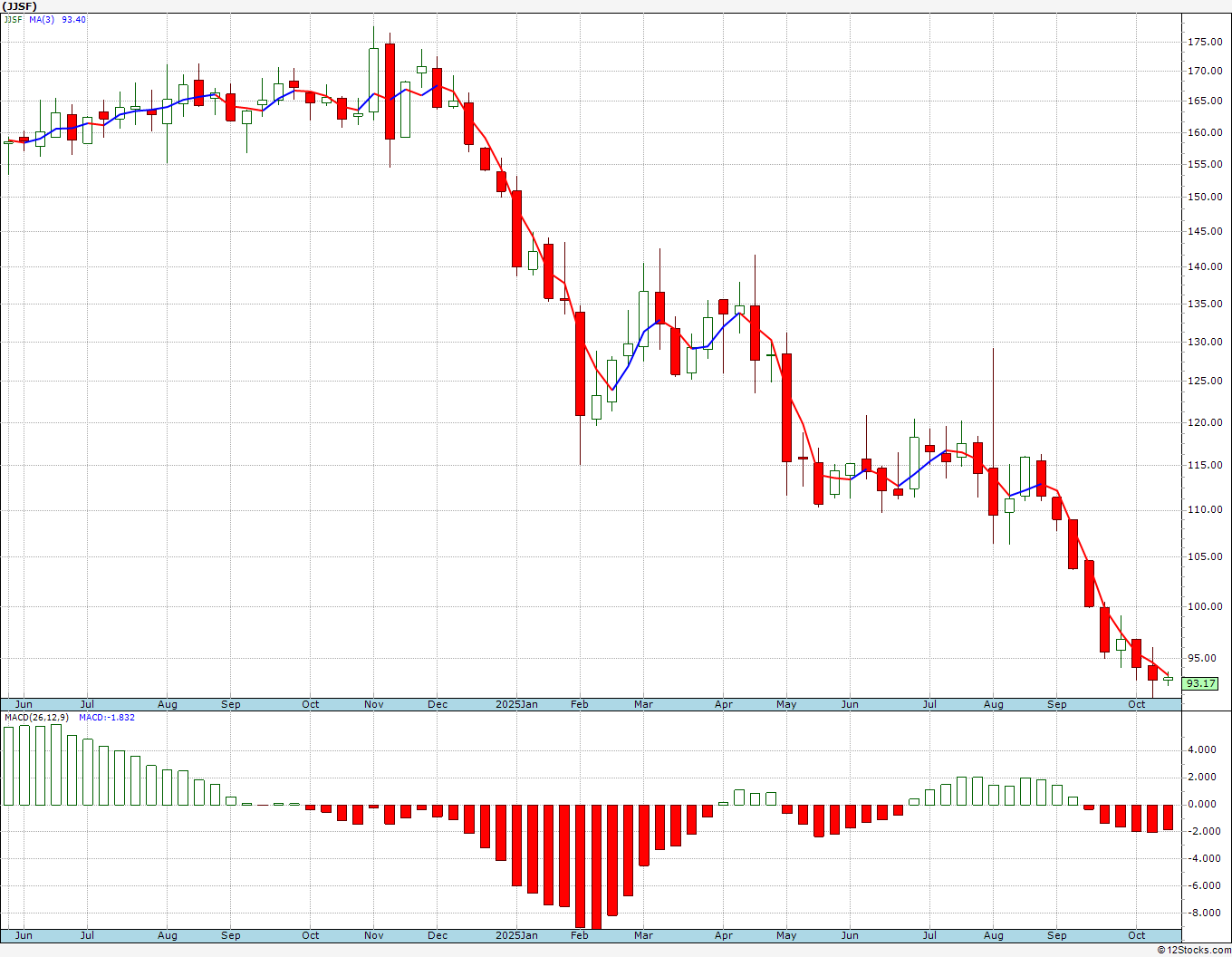Click the 175.00 price axis label

click(x=1206, y=42)
